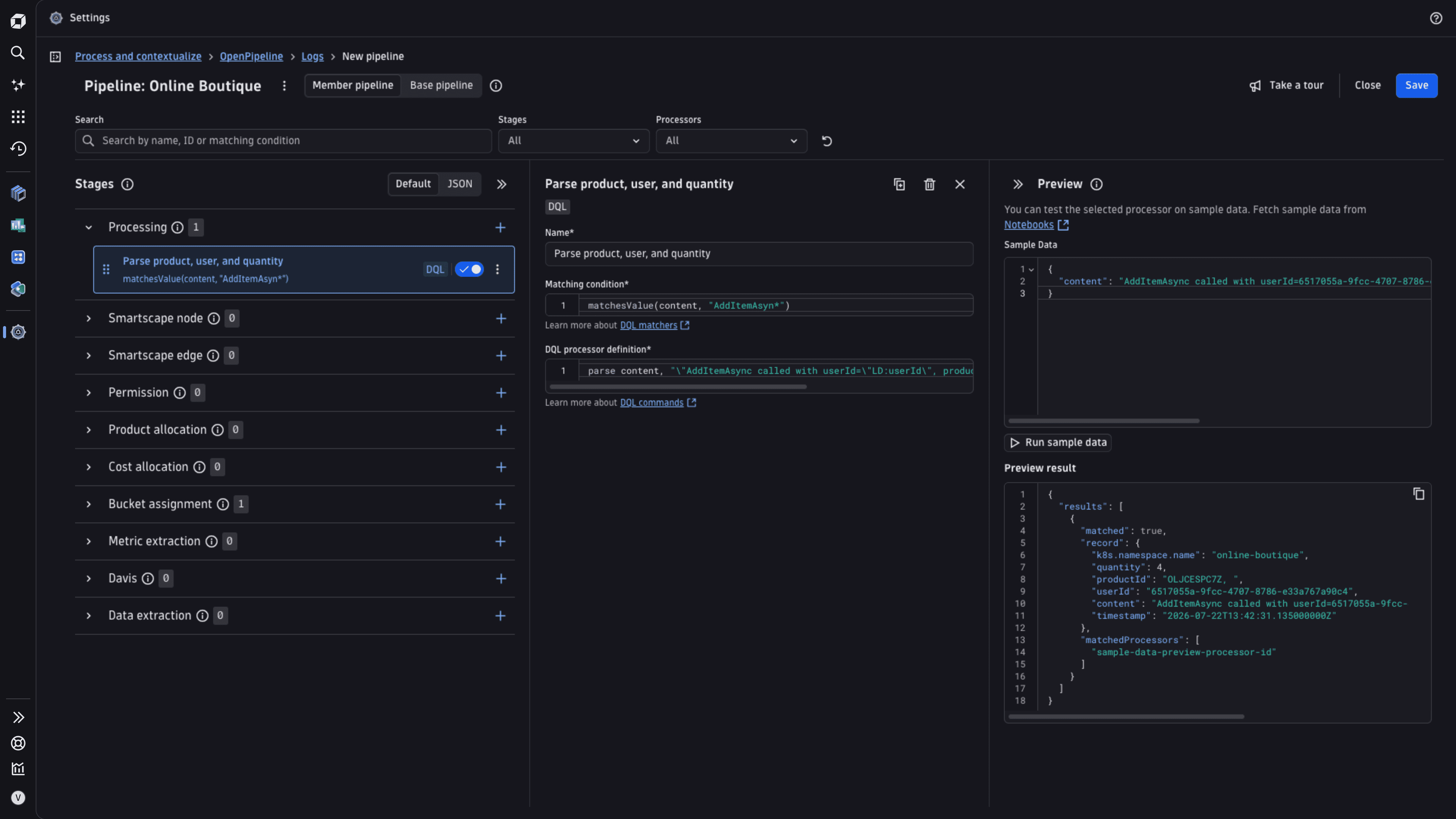Open the Processors filter dropdown
1456x819 pixels.
(x=731, y=141)
